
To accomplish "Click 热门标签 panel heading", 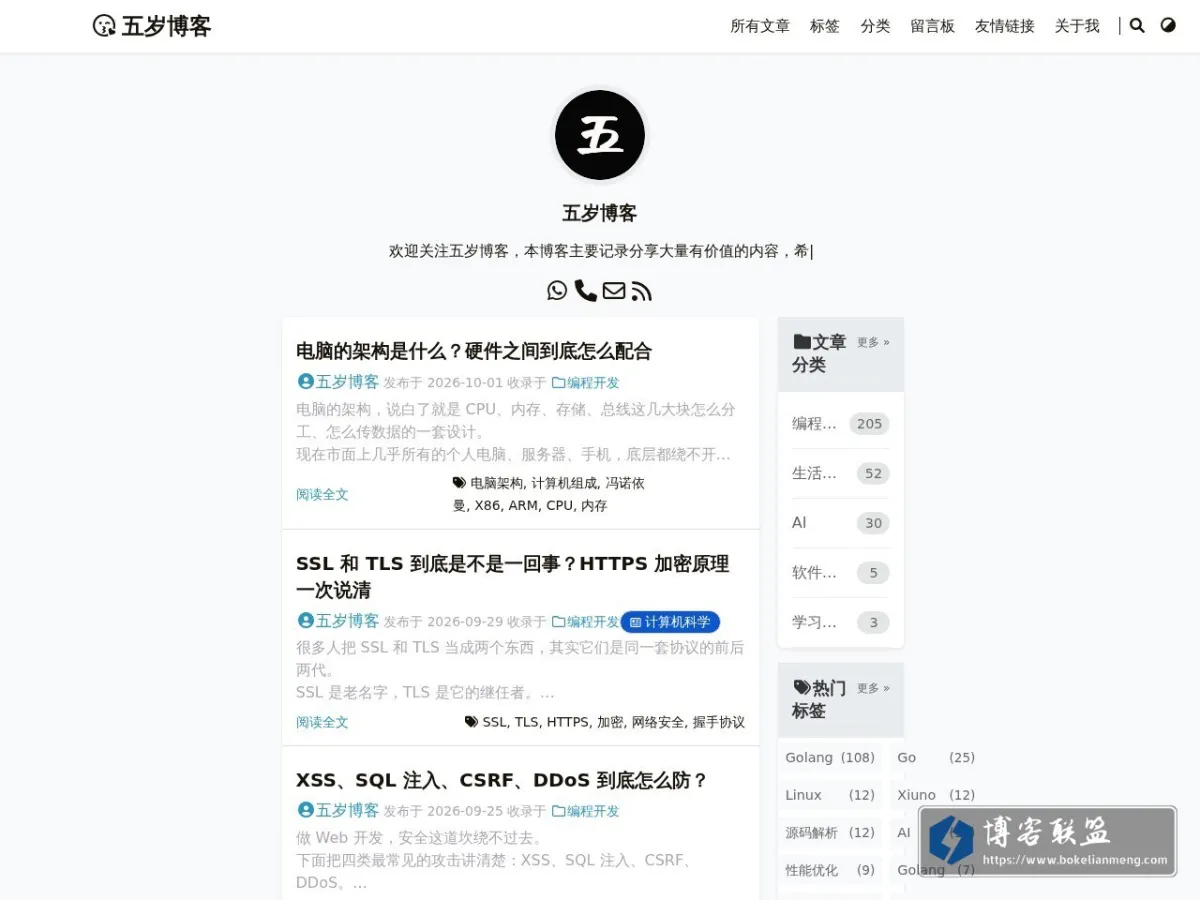I will point(819,699).
